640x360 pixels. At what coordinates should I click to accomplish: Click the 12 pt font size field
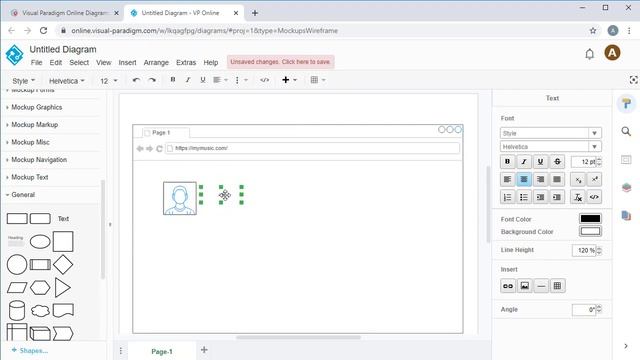(x=586, y=162)
